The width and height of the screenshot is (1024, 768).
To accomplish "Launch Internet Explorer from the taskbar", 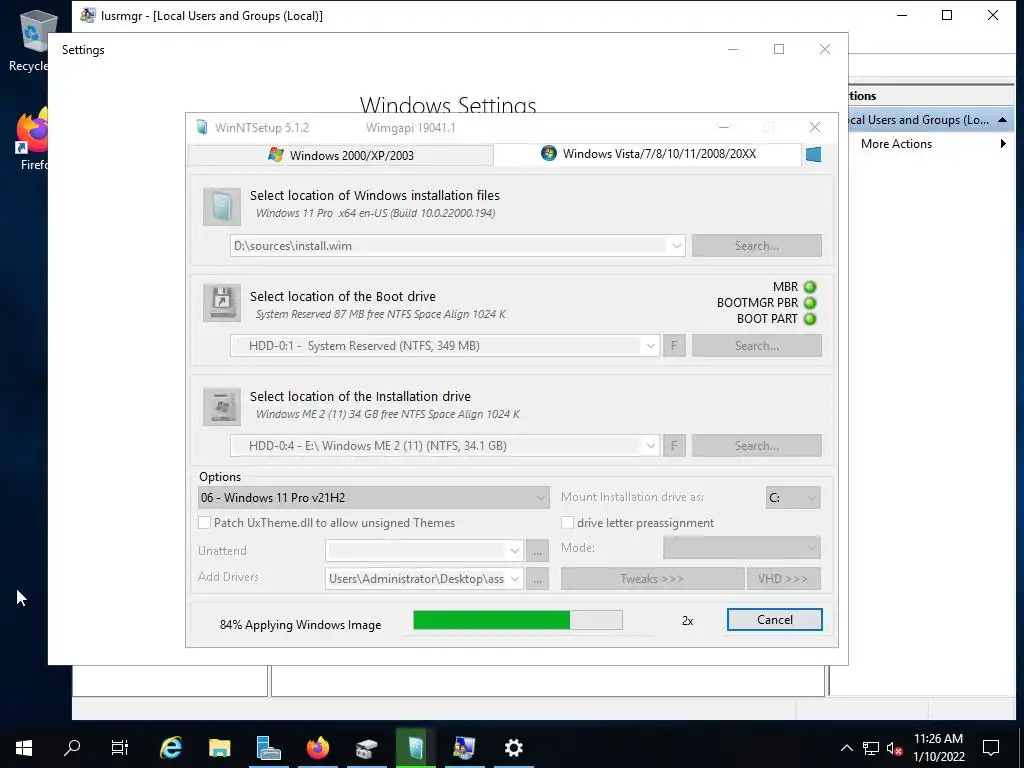I will coord(171,748).
